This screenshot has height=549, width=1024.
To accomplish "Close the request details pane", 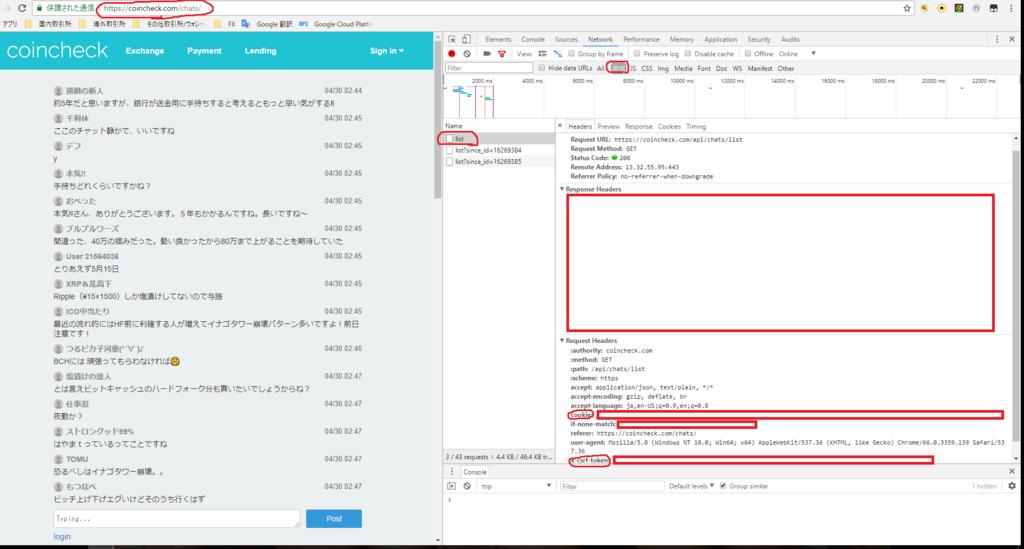I will 560,125.
